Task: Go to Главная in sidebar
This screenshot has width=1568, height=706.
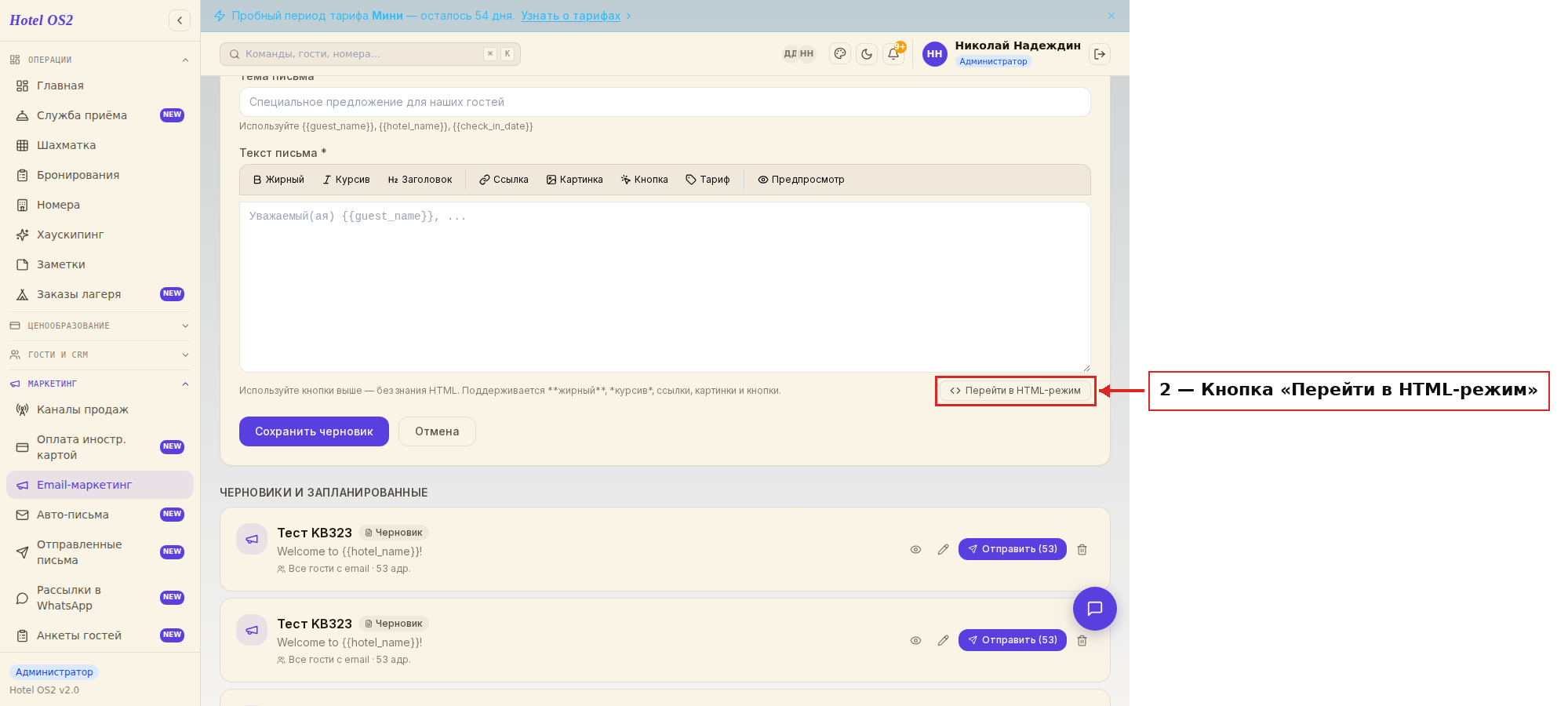Action: [x=100, y=86]
